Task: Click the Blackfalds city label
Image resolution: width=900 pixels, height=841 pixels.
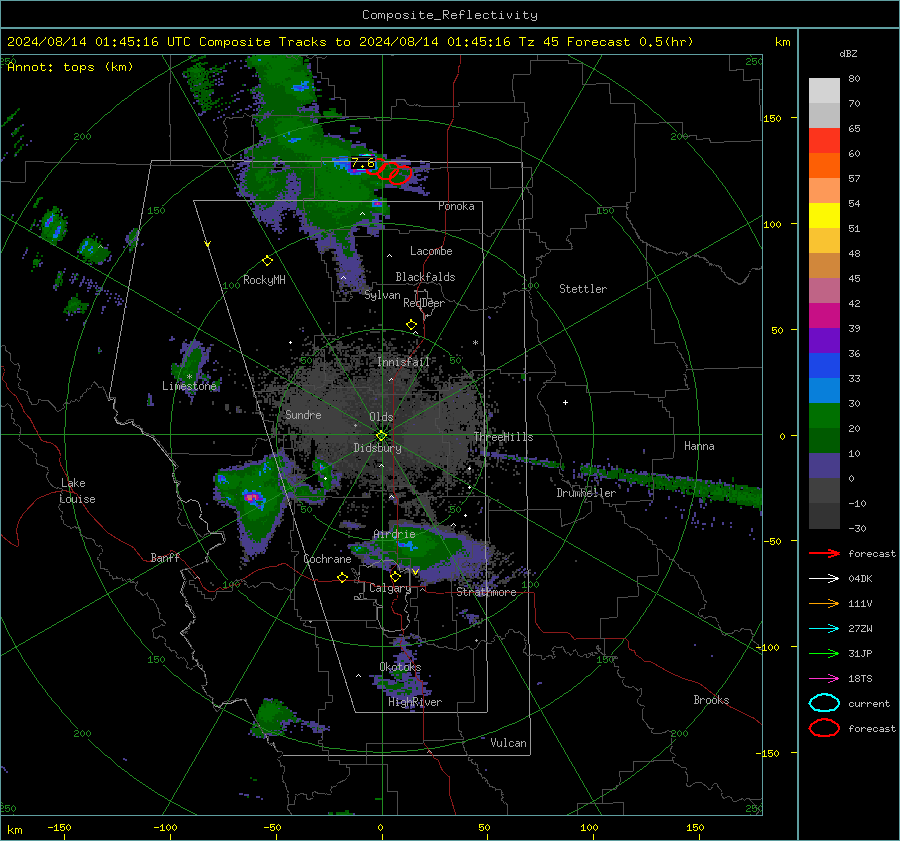Action: [x=425, y=277]
